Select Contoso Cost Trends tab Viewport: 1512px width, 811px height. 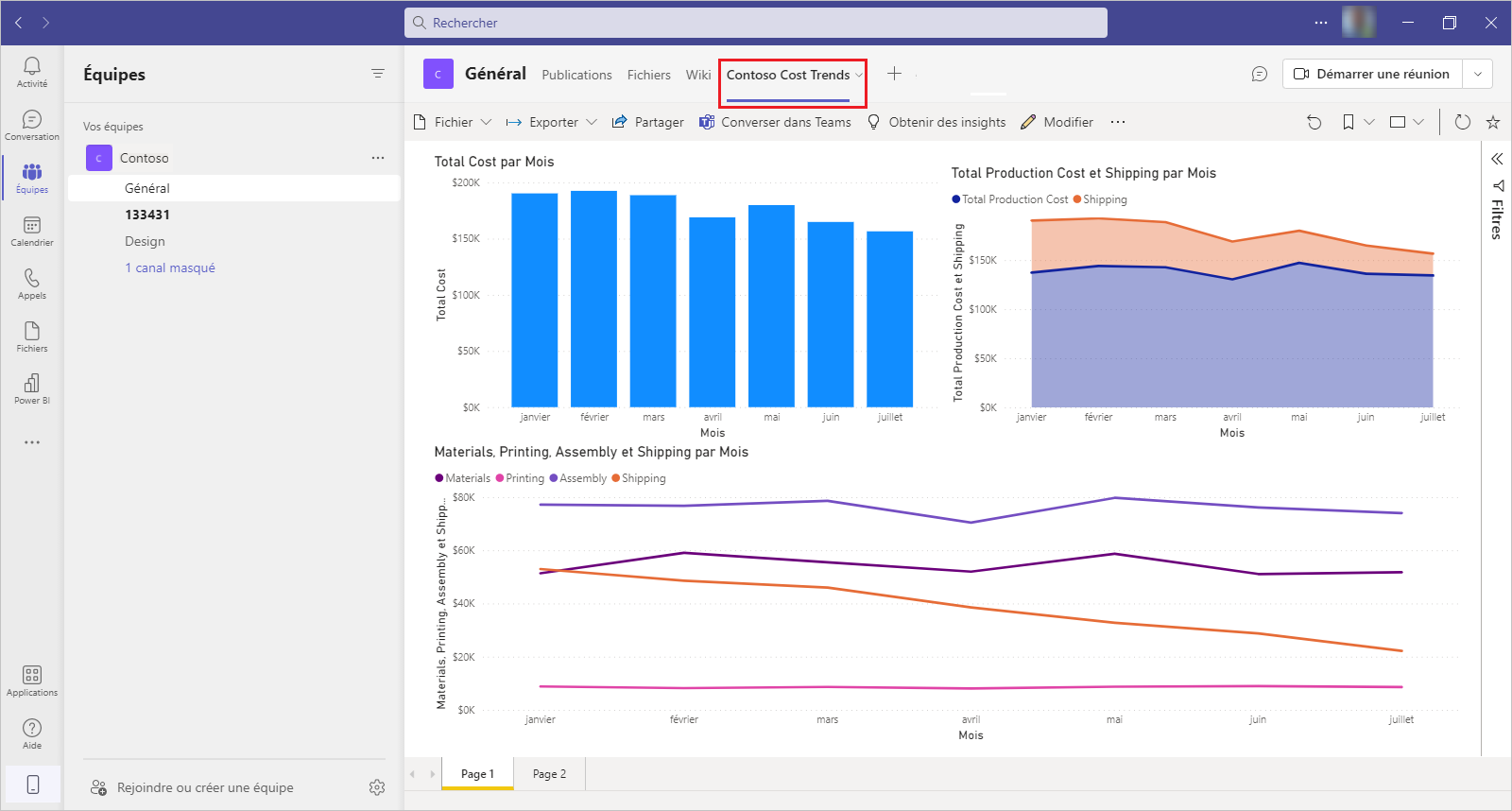(x=788, y=75)
